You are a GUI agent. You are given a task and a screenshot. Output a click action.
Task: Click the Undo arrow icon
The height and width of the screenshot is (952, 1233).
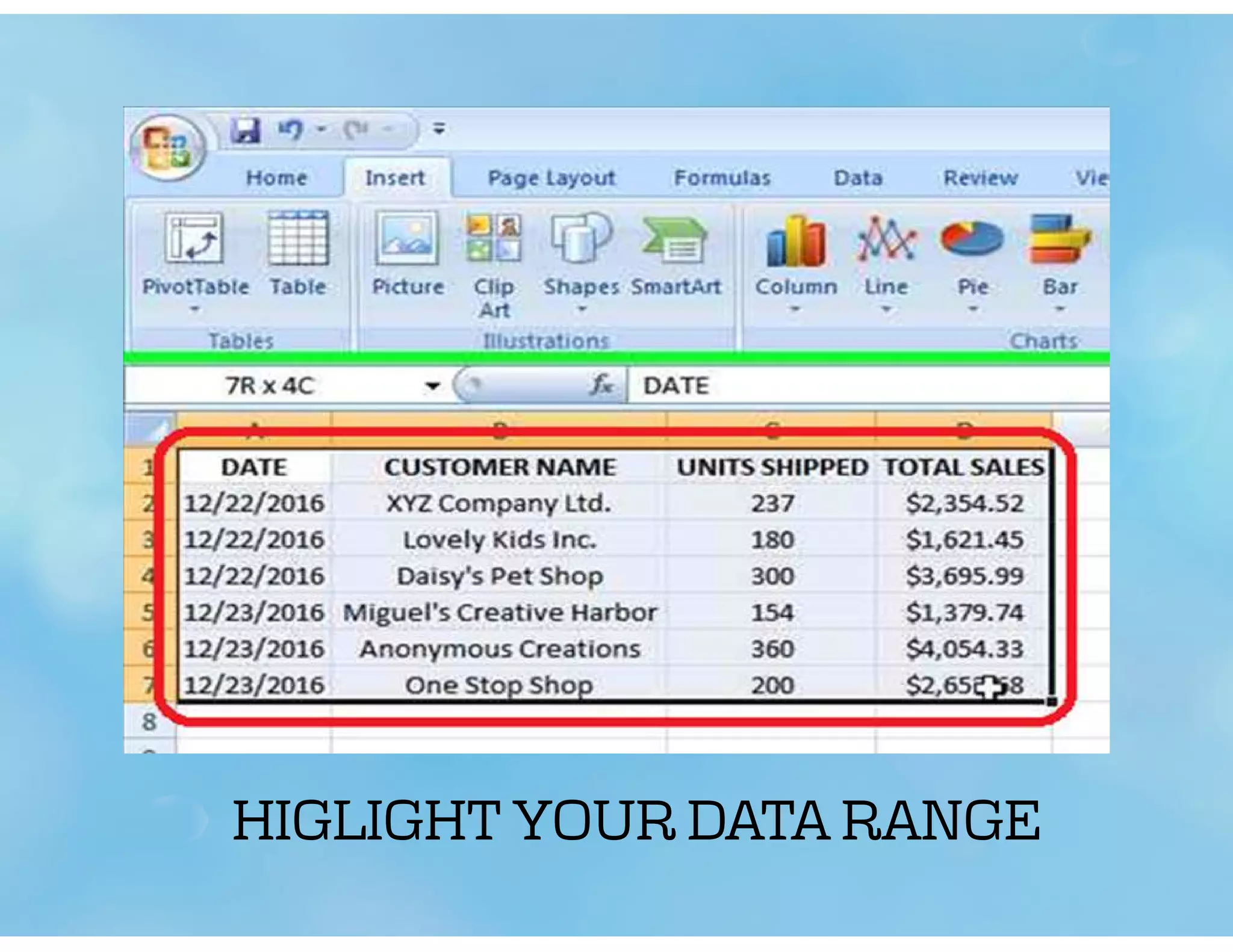click(x=290, y=129)
